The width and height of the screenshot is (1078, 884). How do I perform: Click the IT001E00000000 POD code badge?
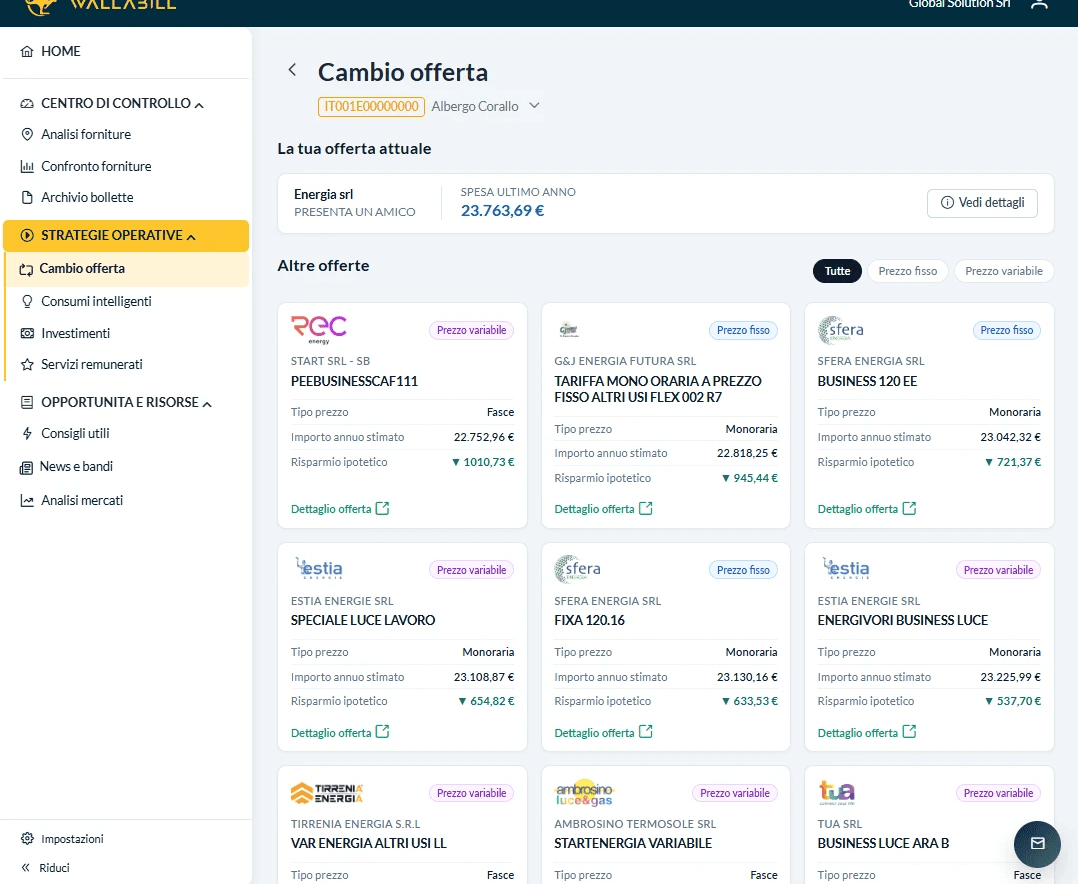point(371,107)
